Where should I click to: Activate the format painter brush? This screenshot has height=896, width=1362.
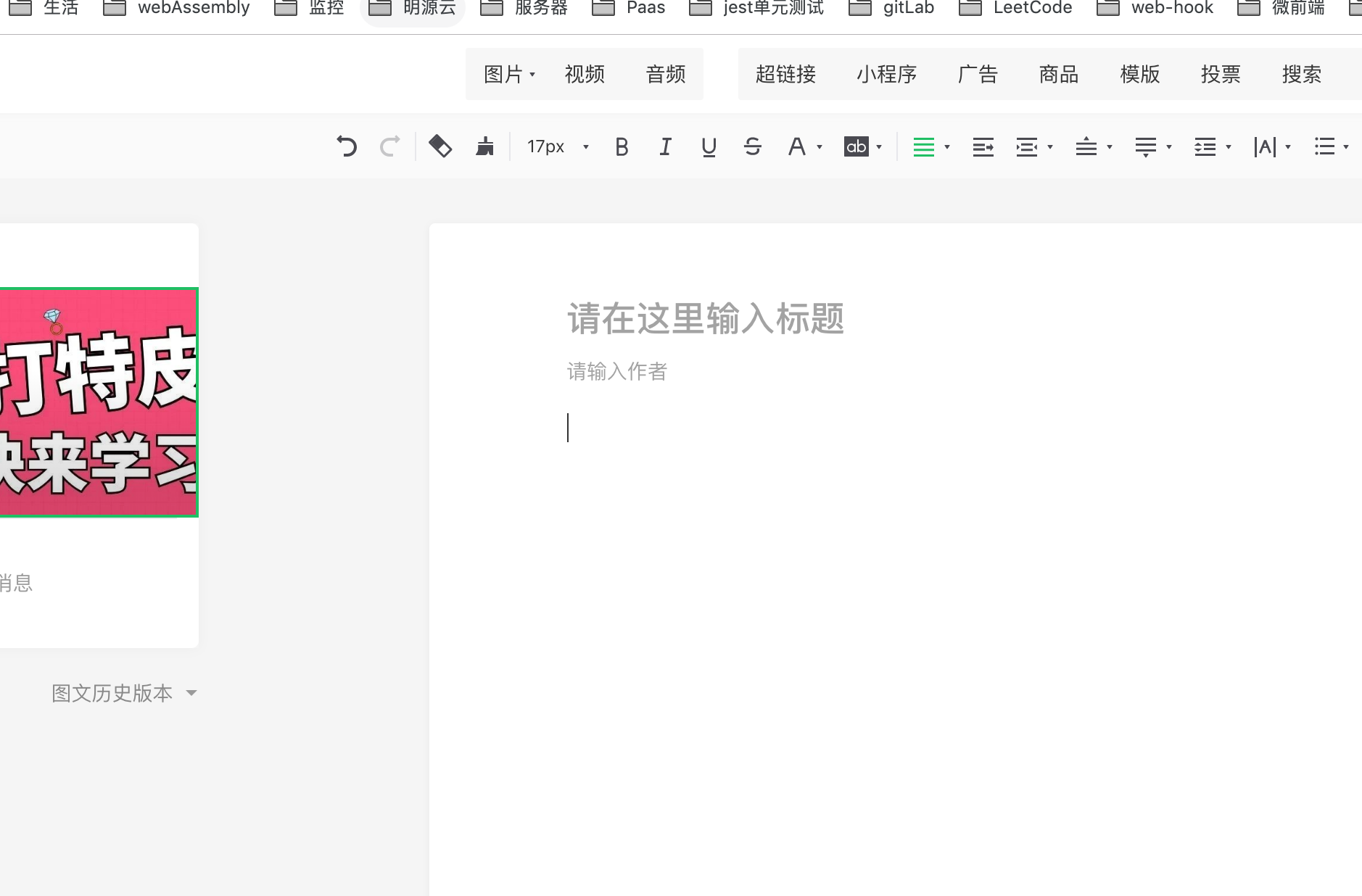pyautogui.click(x=484, y=146)
